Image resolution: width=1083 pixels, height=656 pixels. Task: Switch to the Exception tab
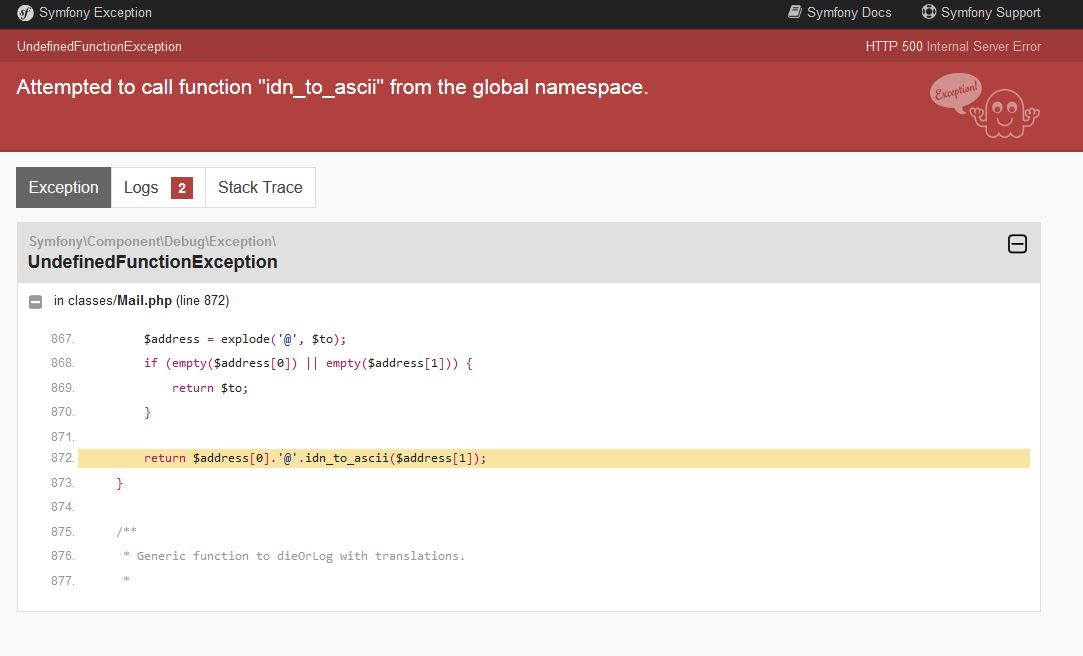pyautogui.click(x=63, y=188)
